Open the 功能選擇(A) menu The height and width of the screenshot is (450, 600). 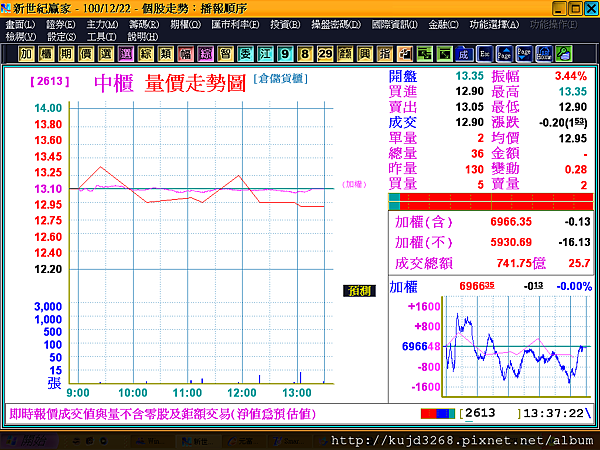click(494, 24)
